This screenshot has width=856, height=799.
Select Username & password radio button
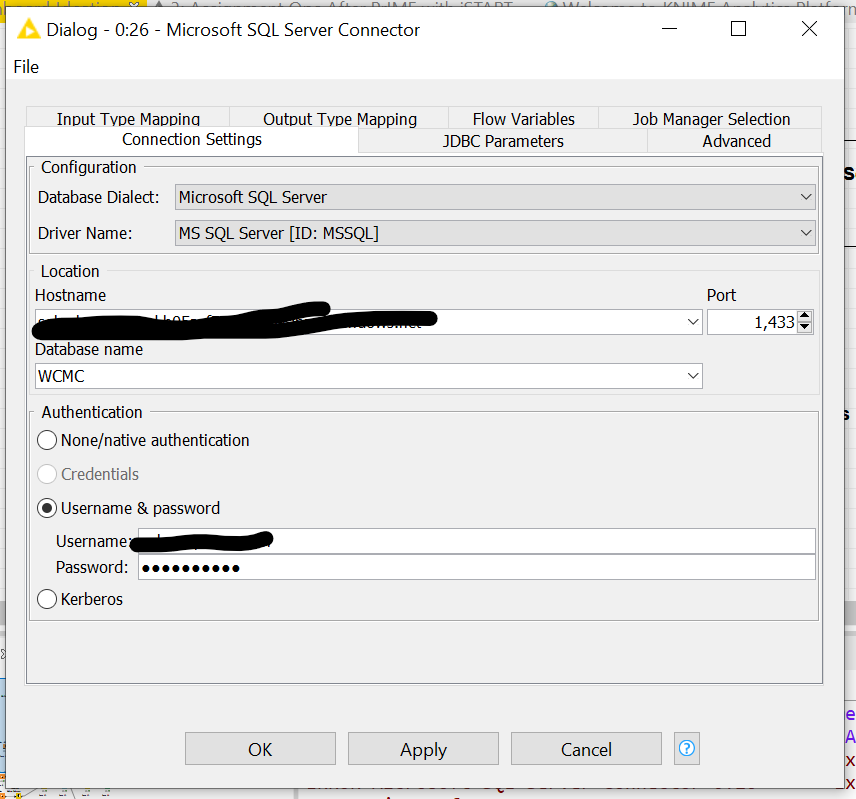tap(47, 508)
